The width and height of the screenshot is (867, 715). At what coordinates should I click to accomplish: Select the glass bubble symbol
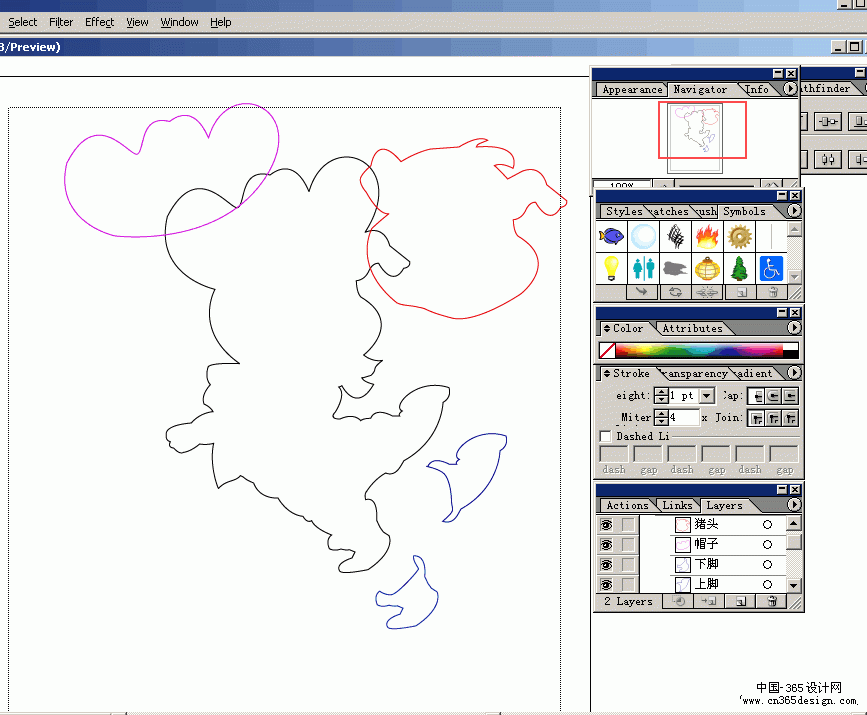(x=643, y=237)
